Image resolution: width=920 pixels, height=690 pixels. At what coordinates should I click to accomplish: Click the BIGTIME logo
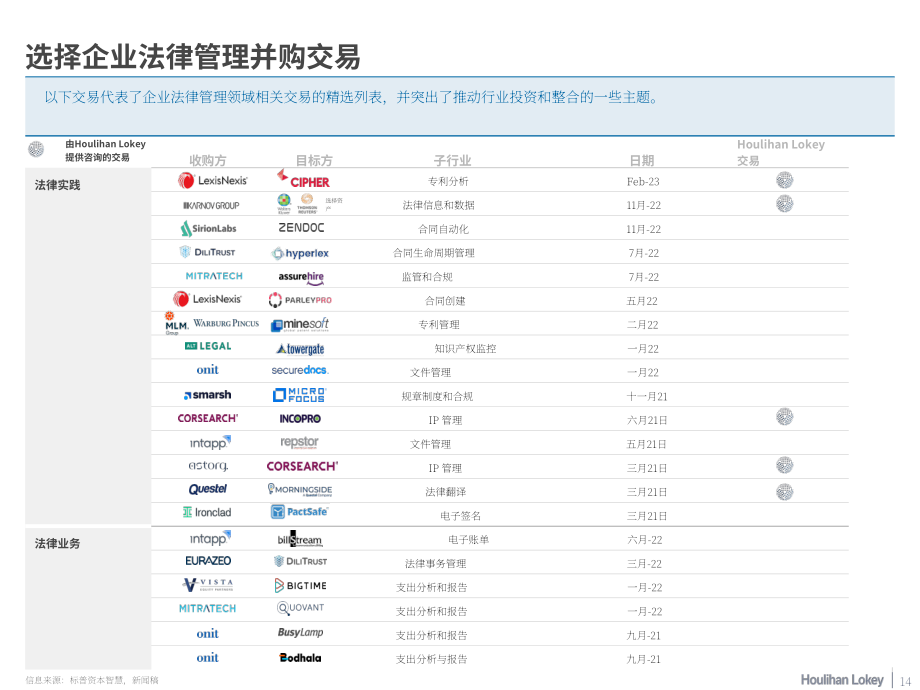[300, 586]
